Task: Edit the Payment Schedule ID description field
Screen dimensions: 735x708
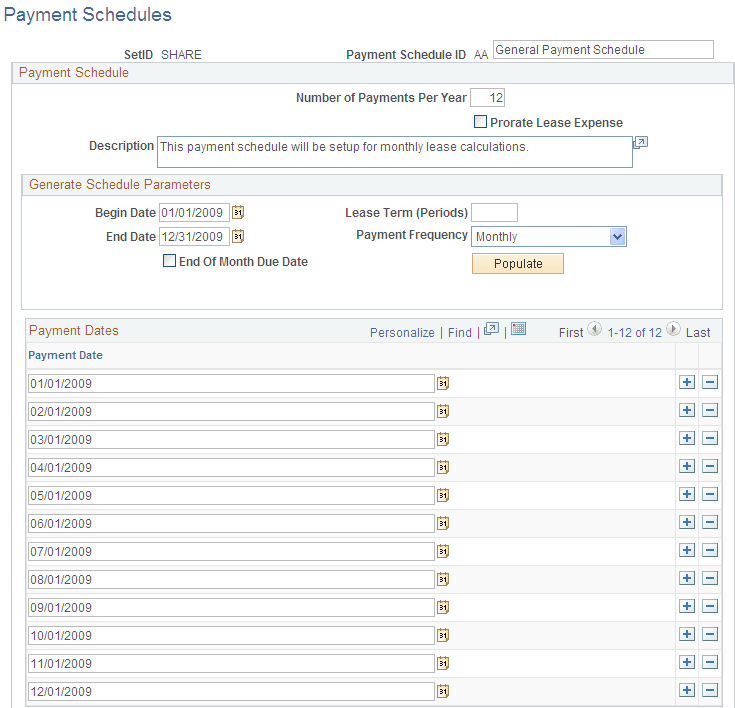Action: 603,50
